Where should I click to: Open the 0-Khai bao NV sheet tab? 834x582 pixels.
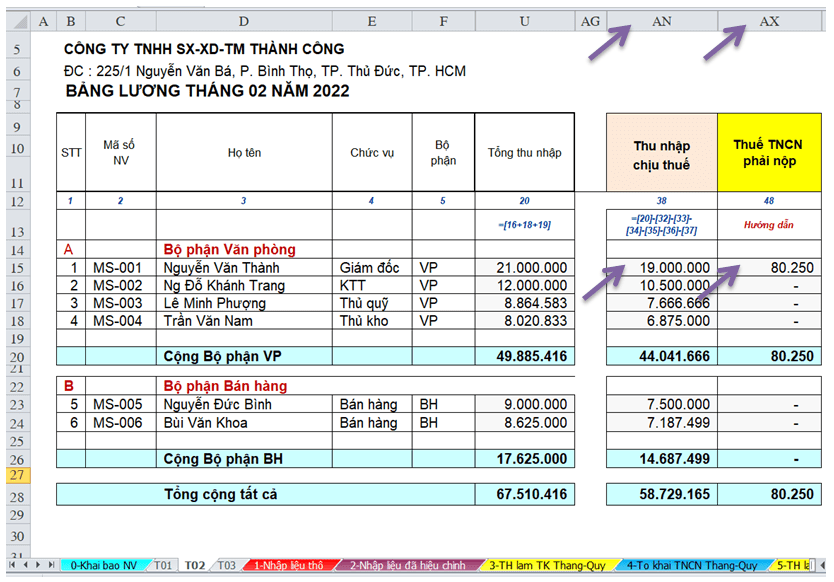tap(103, 566)
